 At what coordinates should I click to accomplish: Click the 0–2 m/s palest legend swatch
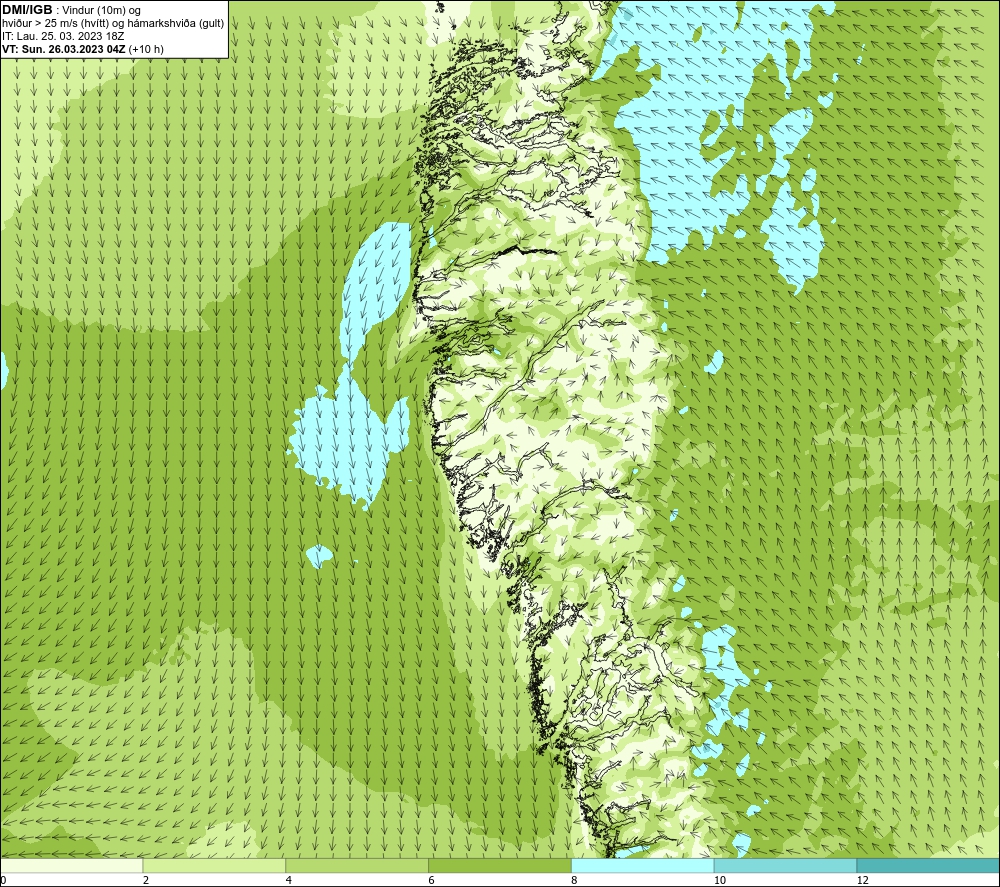pos(71,865)
